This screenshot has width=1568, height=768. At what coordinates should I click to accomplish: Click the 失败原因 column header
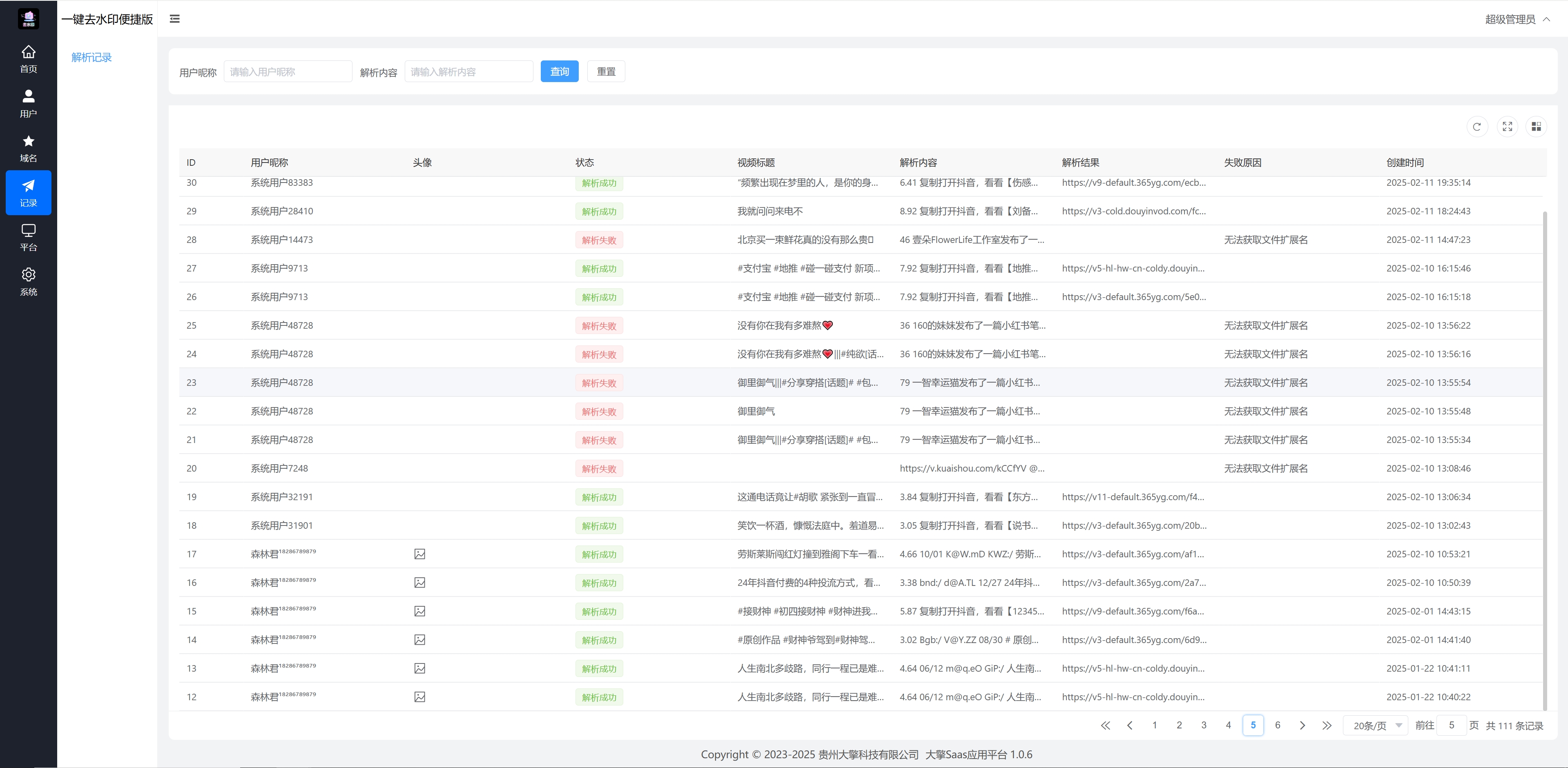[1242, 163]
